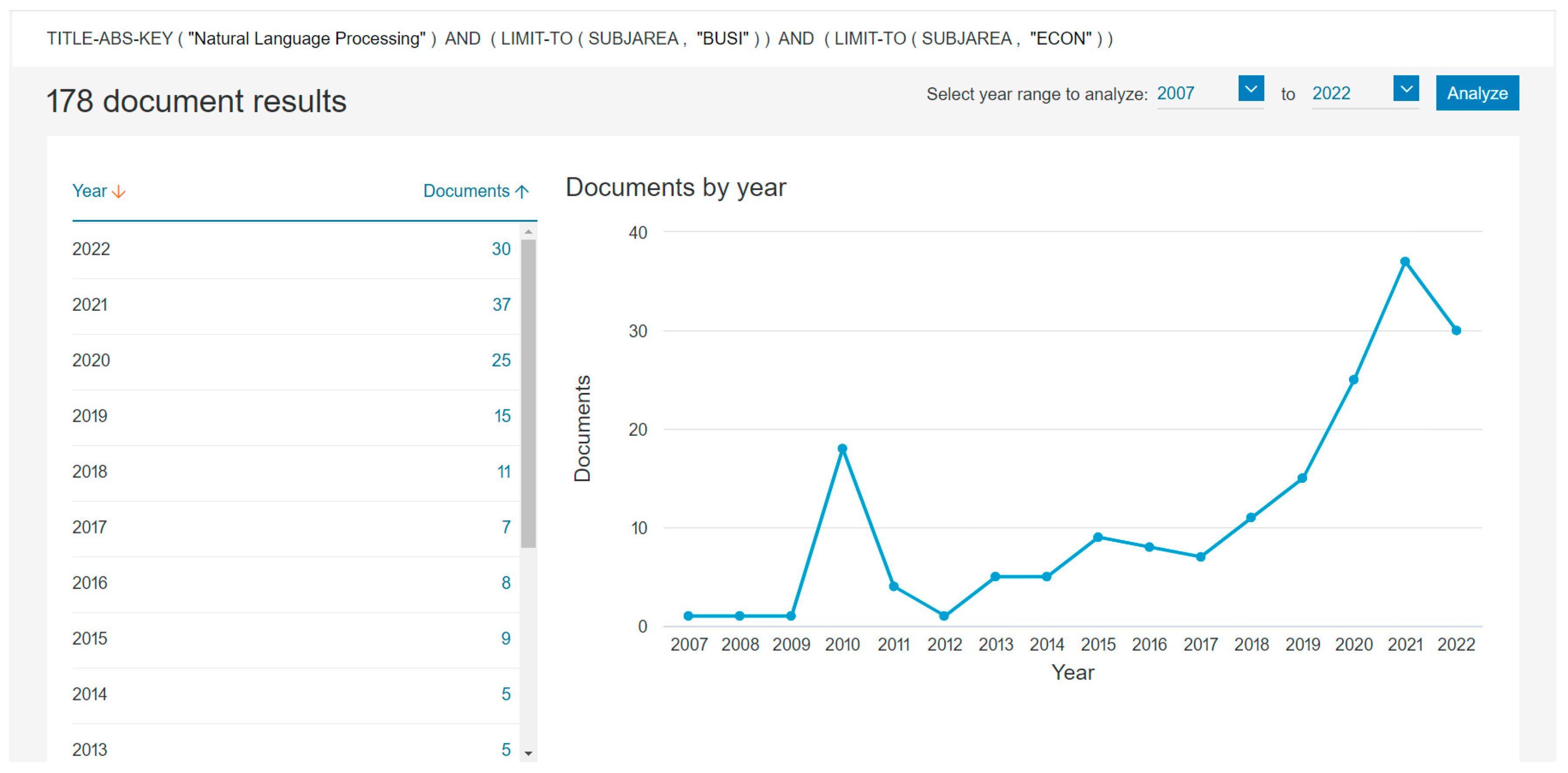Open the 11 documents link for 2018
This screenshot has height=773, width=1568.
[x=503, y=472]
